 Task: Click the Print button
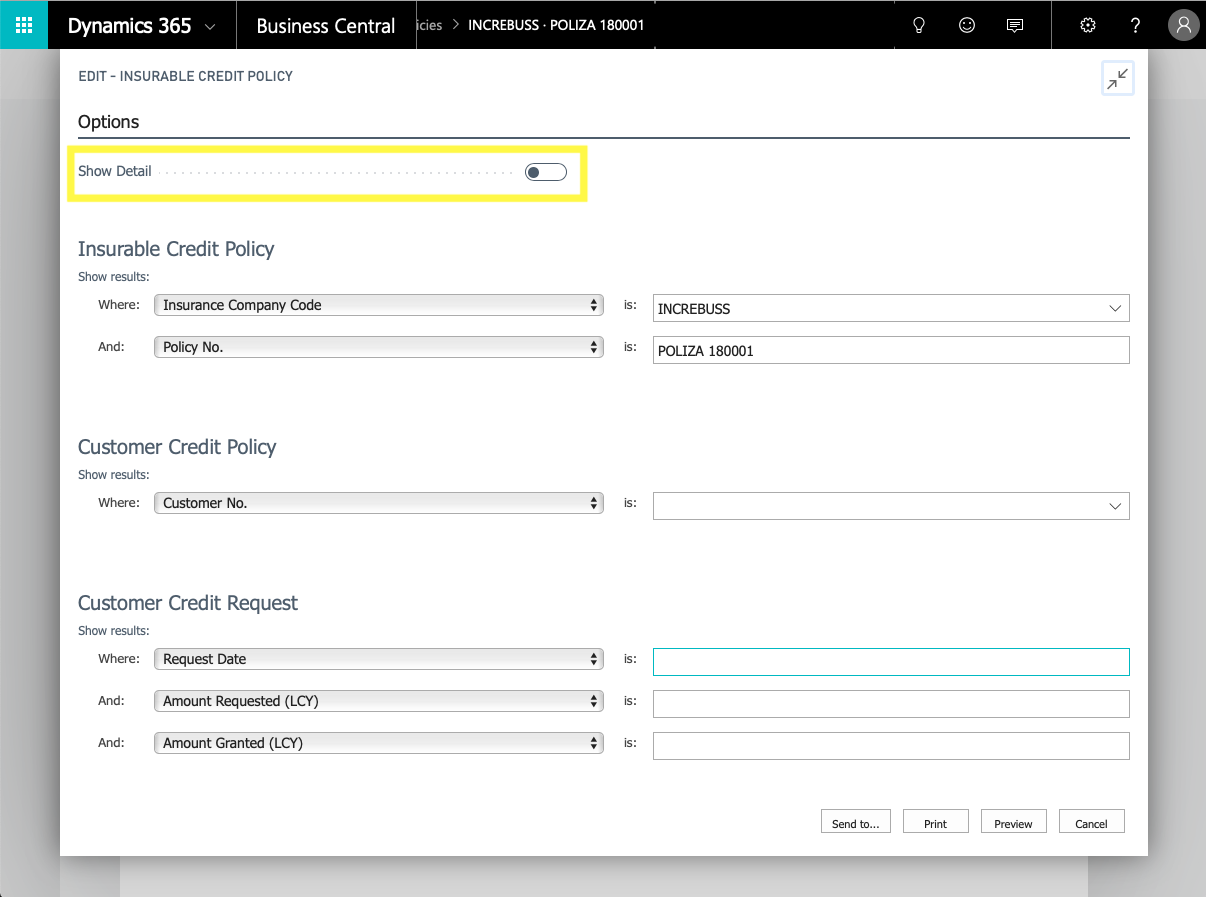pos(936,821)
